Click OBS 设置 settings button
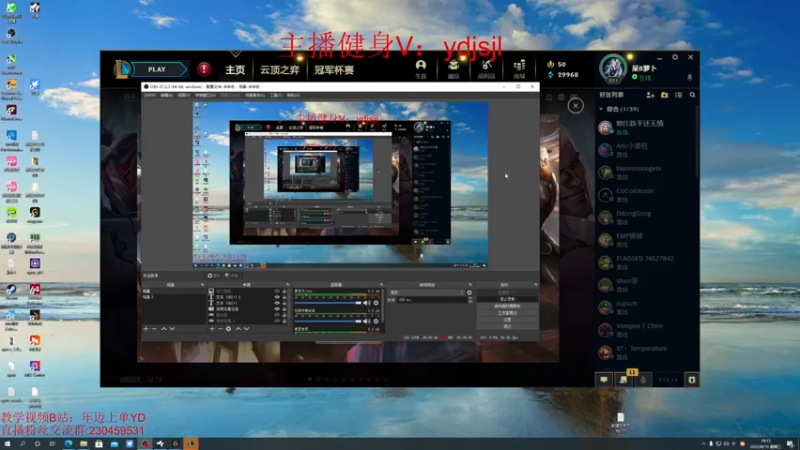The height and width of the screenshot is (450, 800). [x=507, y=320]
